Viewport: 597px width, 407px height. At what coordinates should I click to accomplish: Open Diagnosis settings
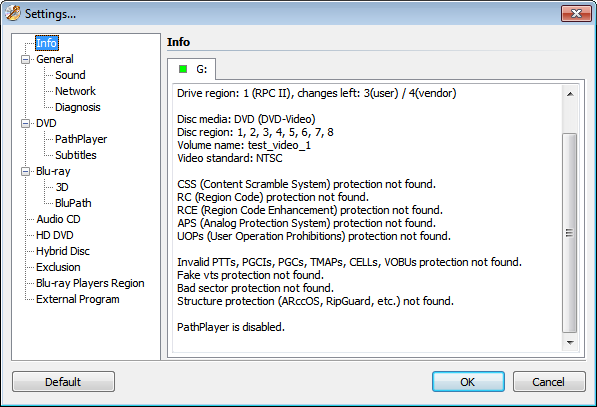pos(78,107)
